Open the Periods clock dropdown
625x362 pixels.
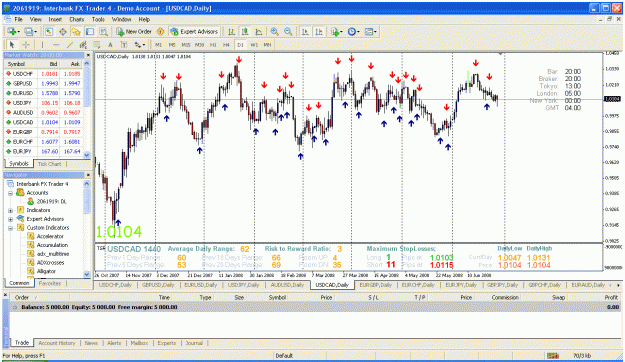tap(353, 31)
